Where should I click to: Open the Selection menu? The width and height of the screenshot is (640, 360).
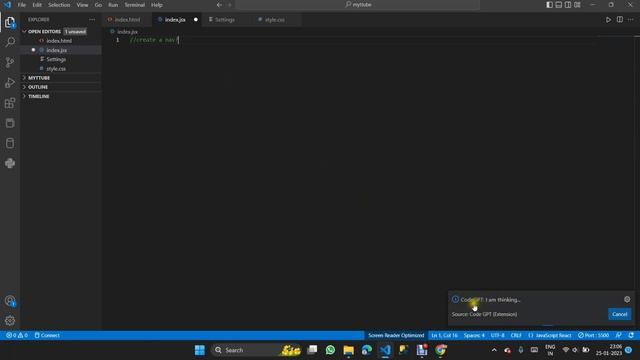59,5
